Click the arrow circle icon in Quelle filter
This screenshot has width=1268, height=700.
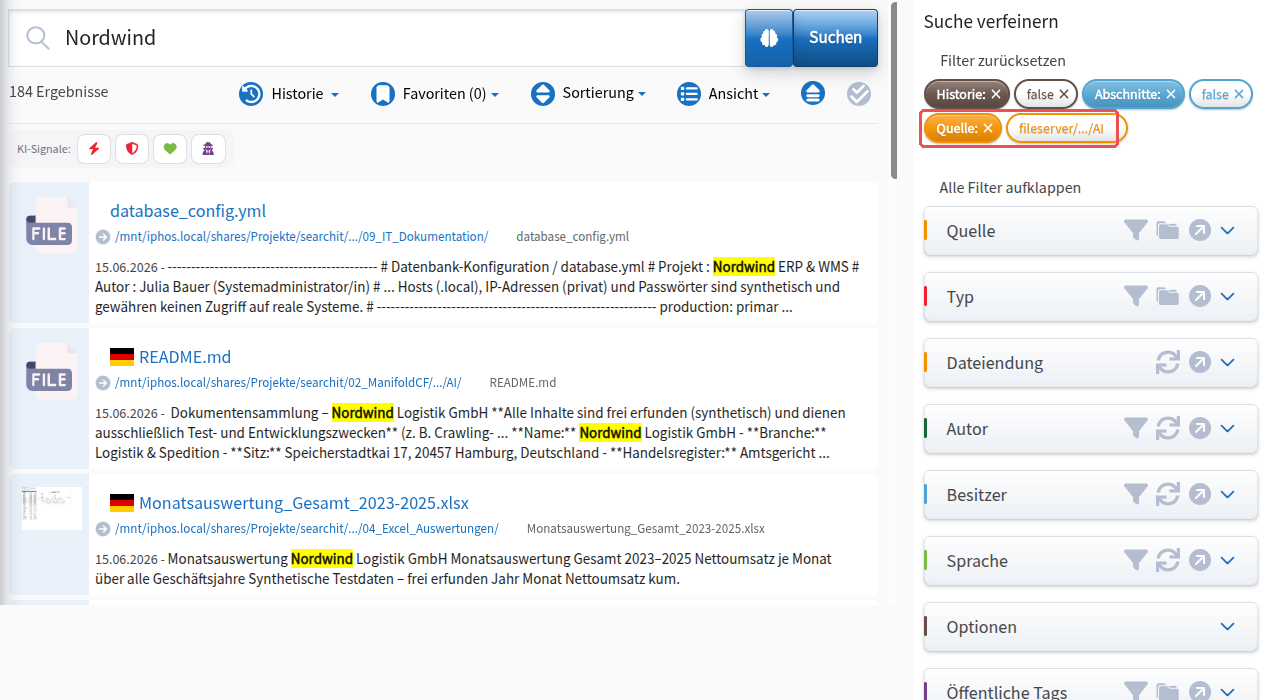[1200, 231]
